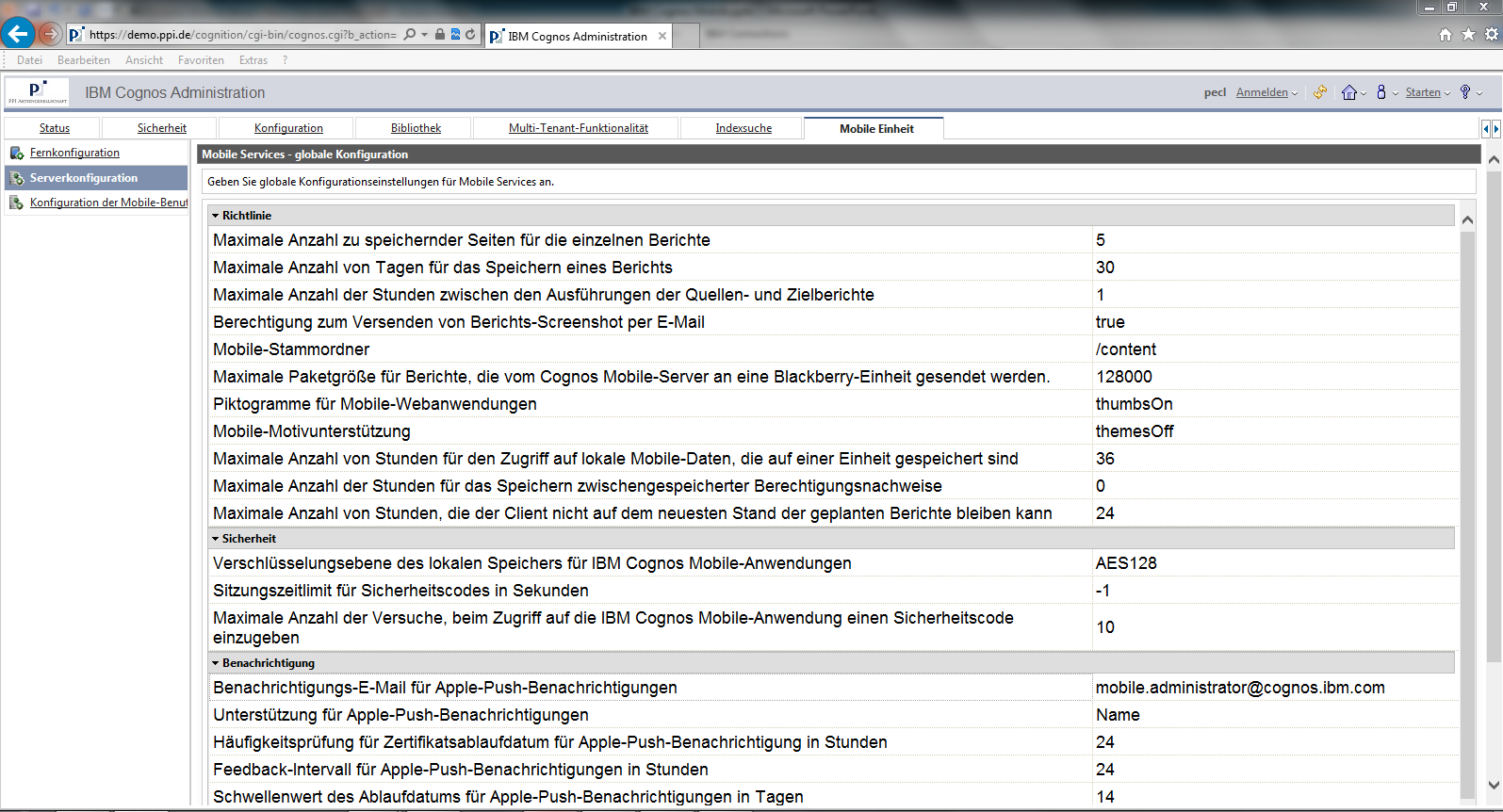Switch to the Indexsuche tab
This screenshot has width=1503, height=812.
743,128
